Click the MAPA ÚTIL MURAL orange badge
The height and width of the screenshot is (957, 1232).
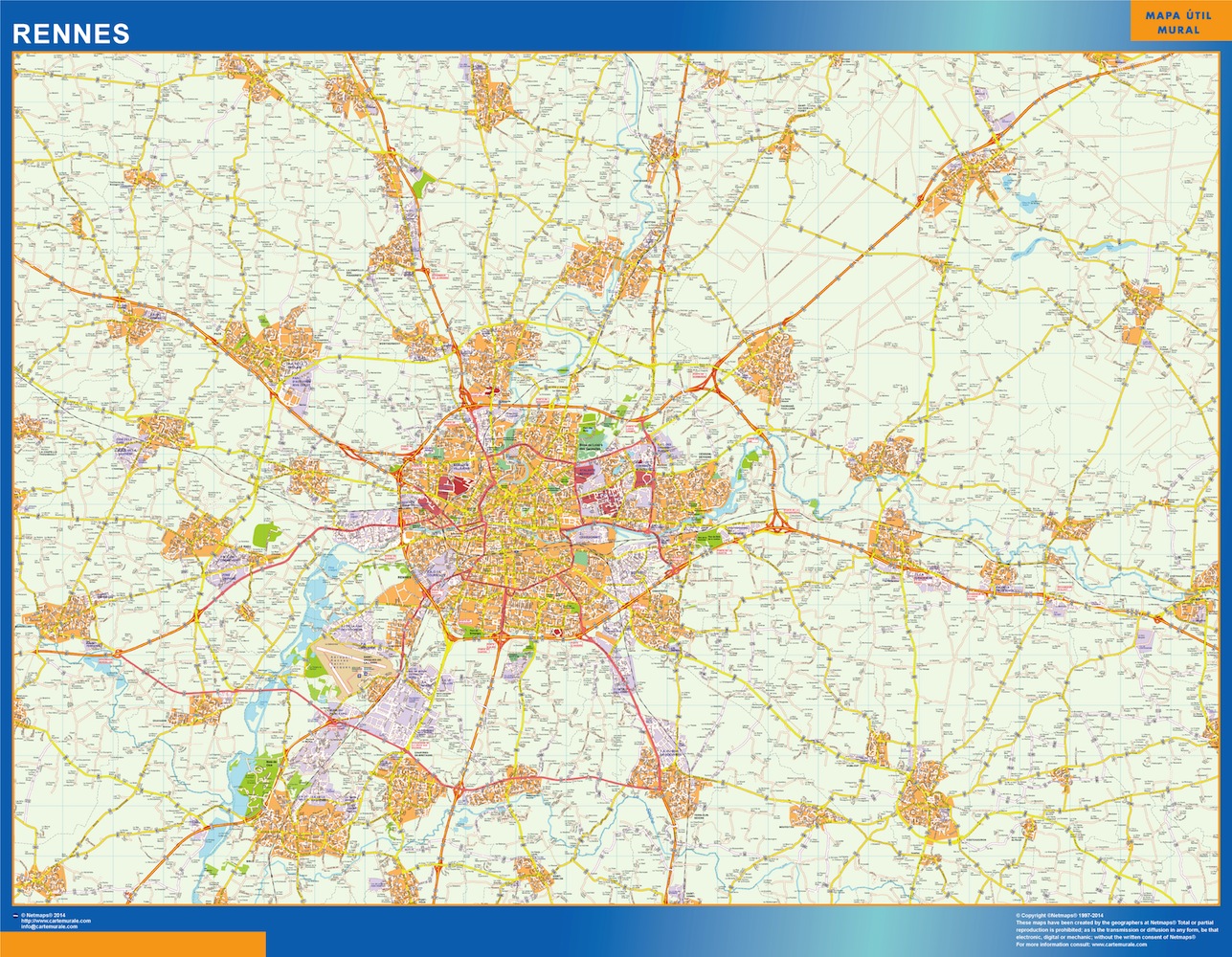pyautogui.click(x=1177, y=23)
